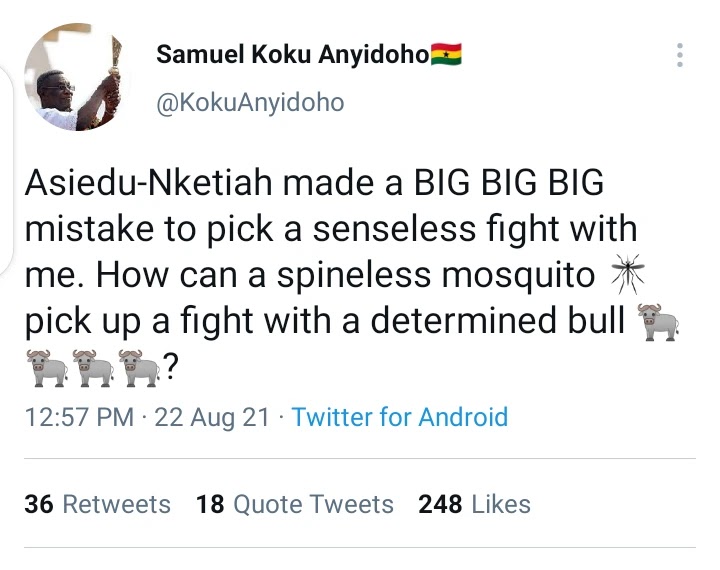Click the bull emoji before the question mark
Screen dimensions: 720x570
[x=139, y=371]
